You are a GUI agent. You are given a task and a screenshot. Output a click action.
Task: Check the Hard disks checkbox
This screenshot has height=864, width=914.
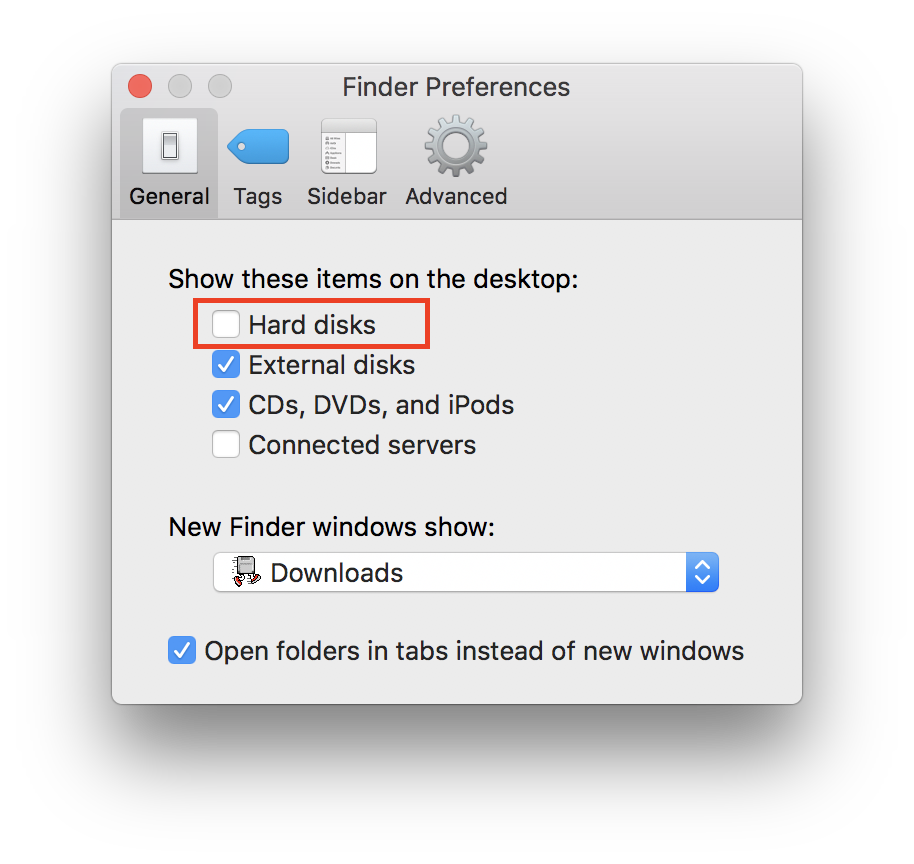point(225,324)
